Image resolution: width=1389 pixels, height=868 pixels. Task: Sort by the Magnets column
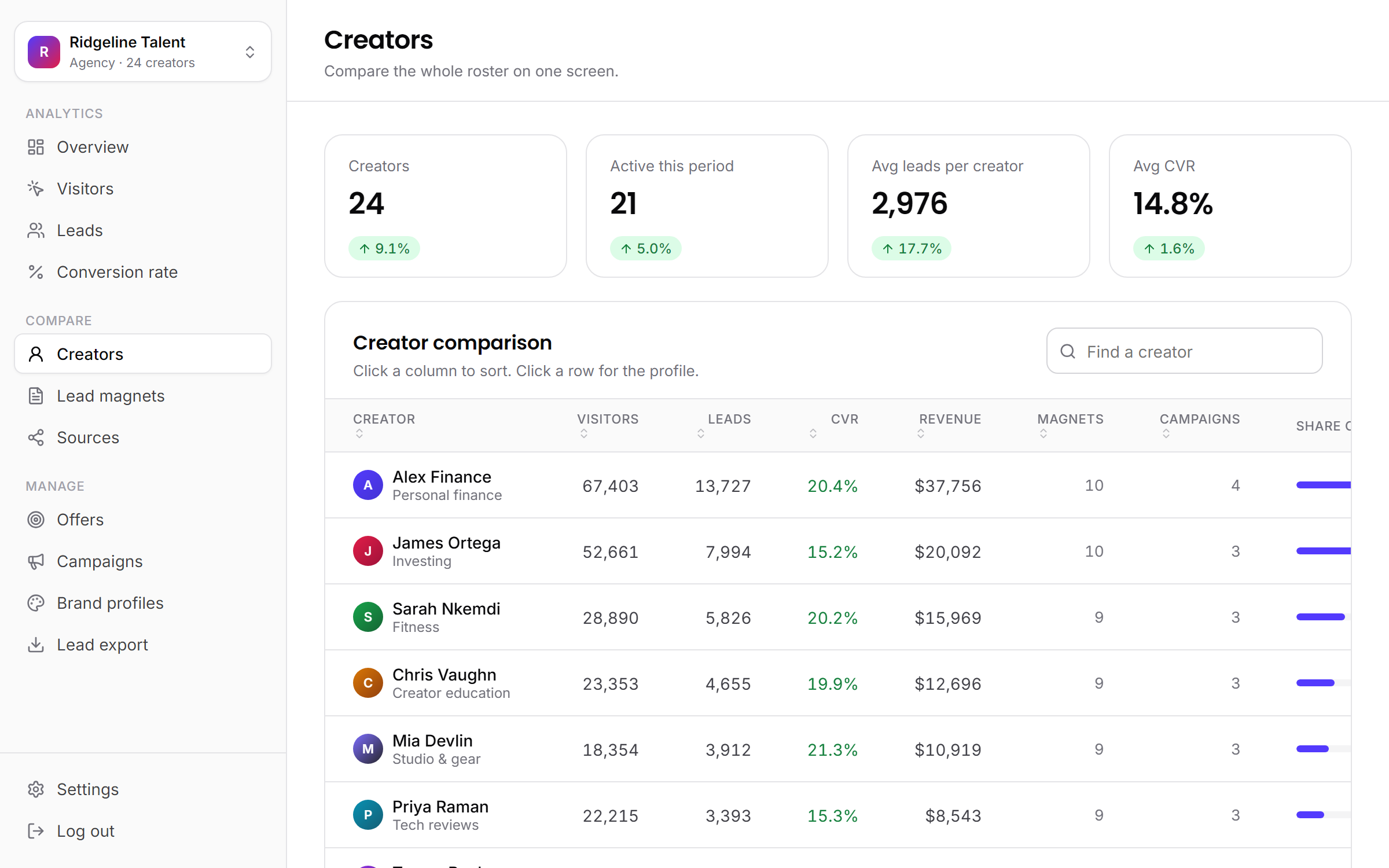(1071, 425)
